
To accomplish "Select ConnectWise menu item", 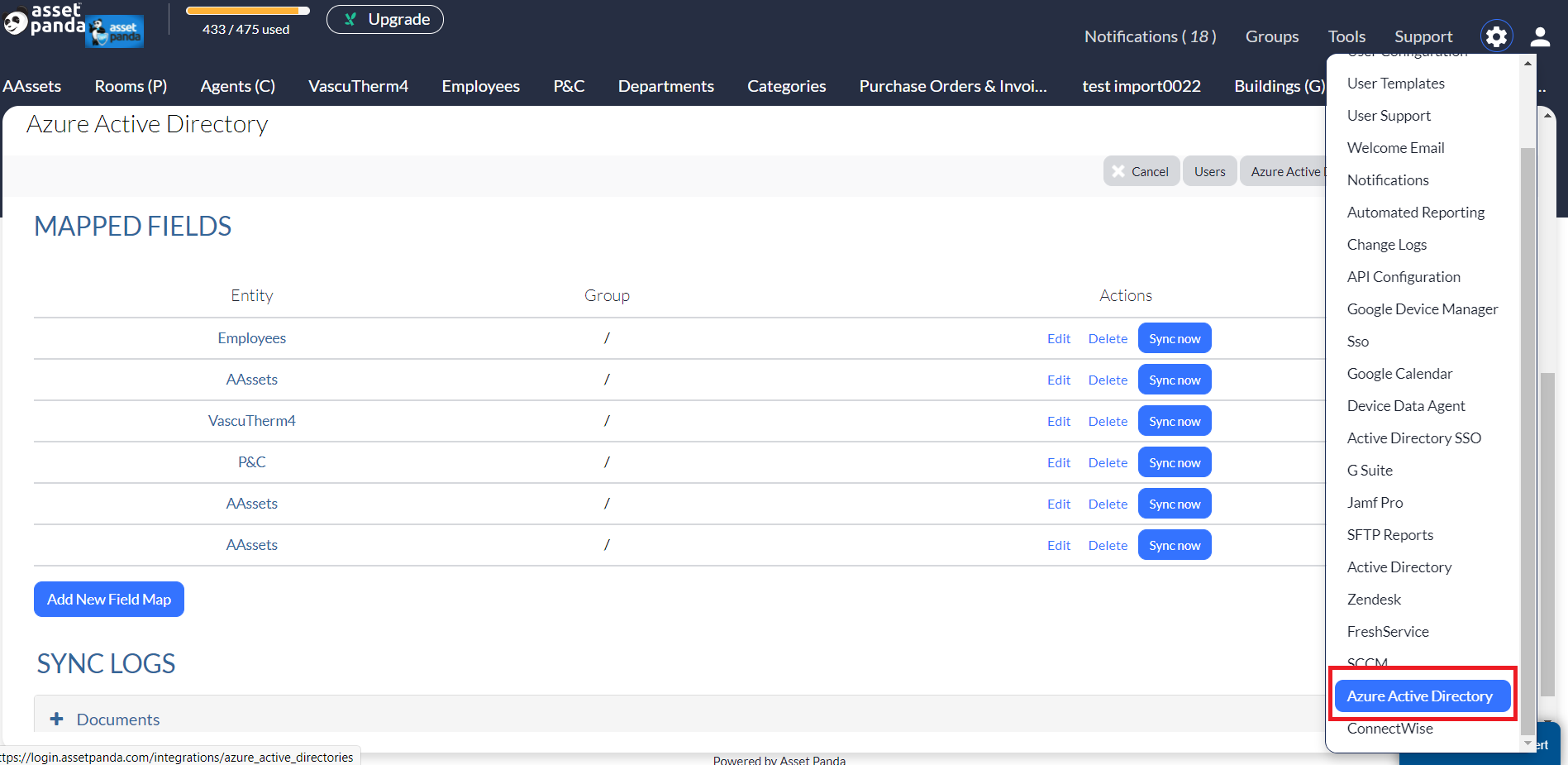I will [x=1389, y=729].
